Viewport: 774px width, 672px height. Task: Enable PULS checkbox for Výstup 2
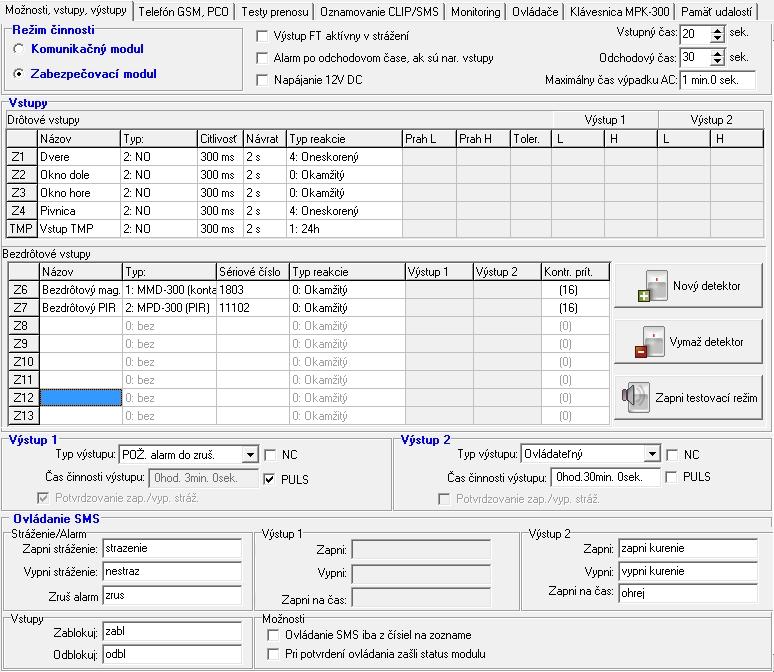[x=671, y=477]
